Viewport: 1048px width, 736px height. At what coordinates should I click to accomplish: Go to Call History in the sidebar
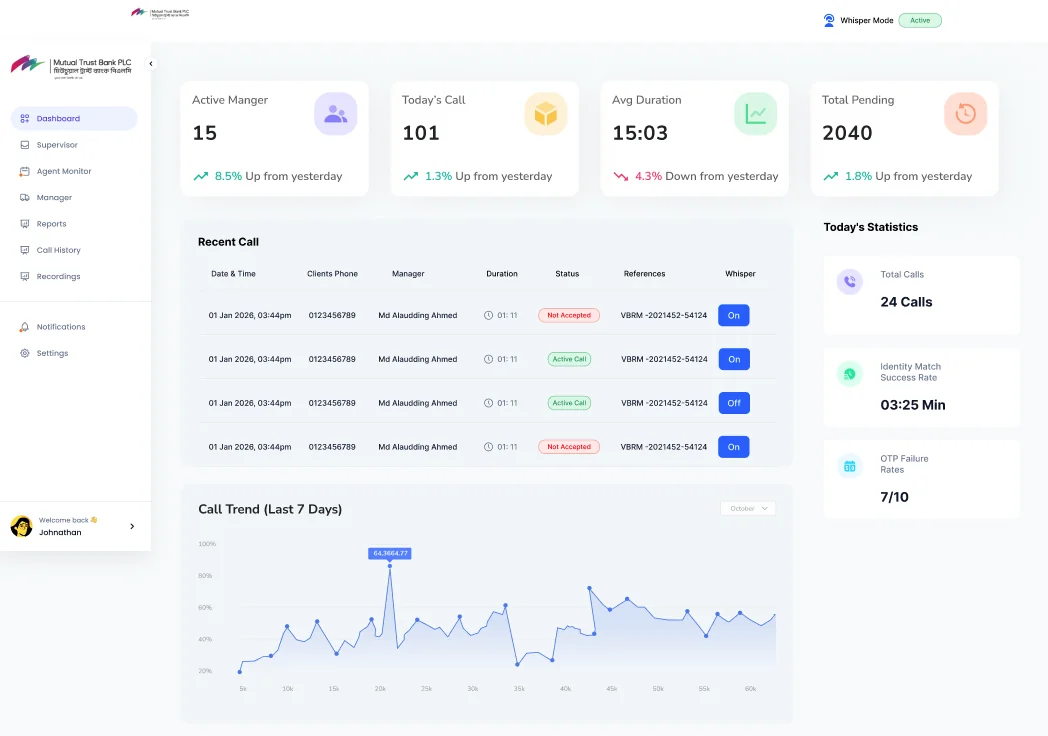58,250
